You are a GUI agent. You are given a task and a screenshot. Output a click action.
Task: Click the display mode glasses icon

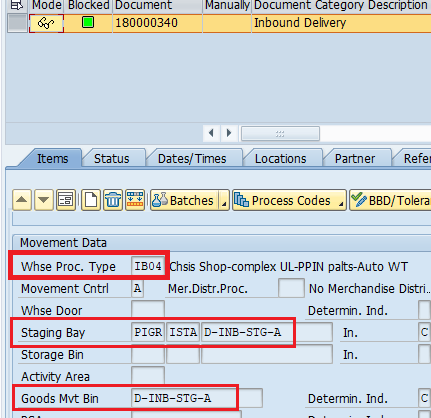pyautogui.click(x=46, y=23)
